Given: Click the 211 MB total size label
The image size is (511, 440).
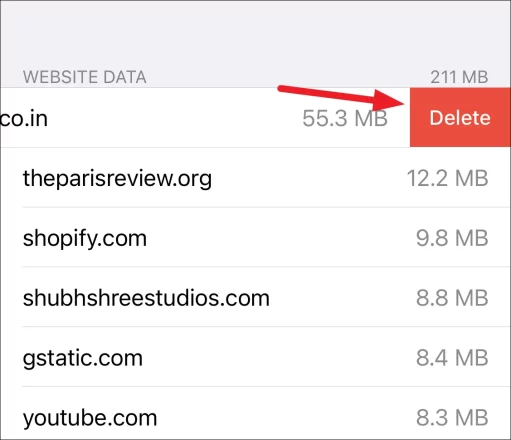Looking at the screenshot, I should [459, 77].
